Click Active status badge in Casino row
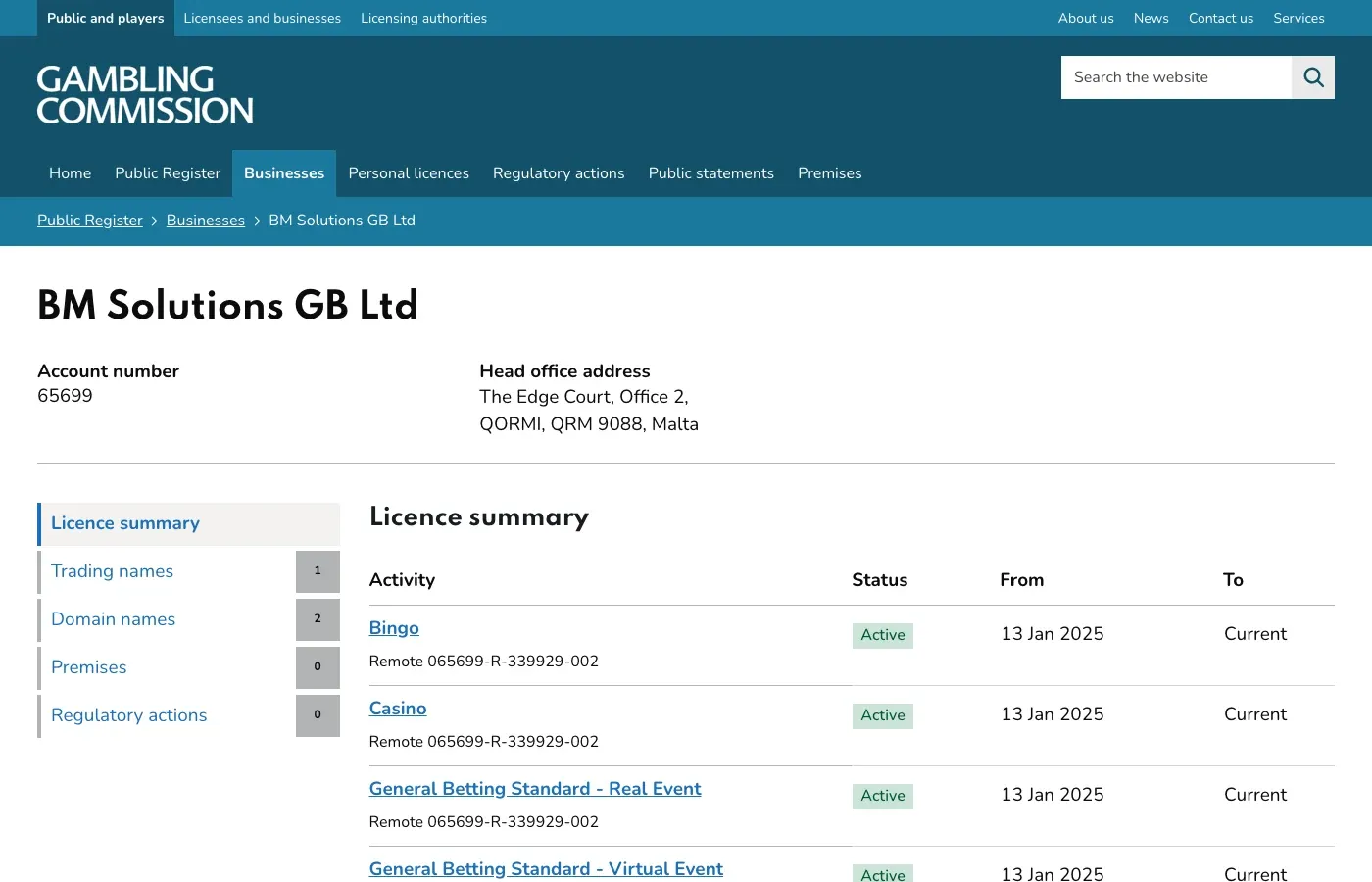Viewport: 1372px width, 882px height. 883,715
